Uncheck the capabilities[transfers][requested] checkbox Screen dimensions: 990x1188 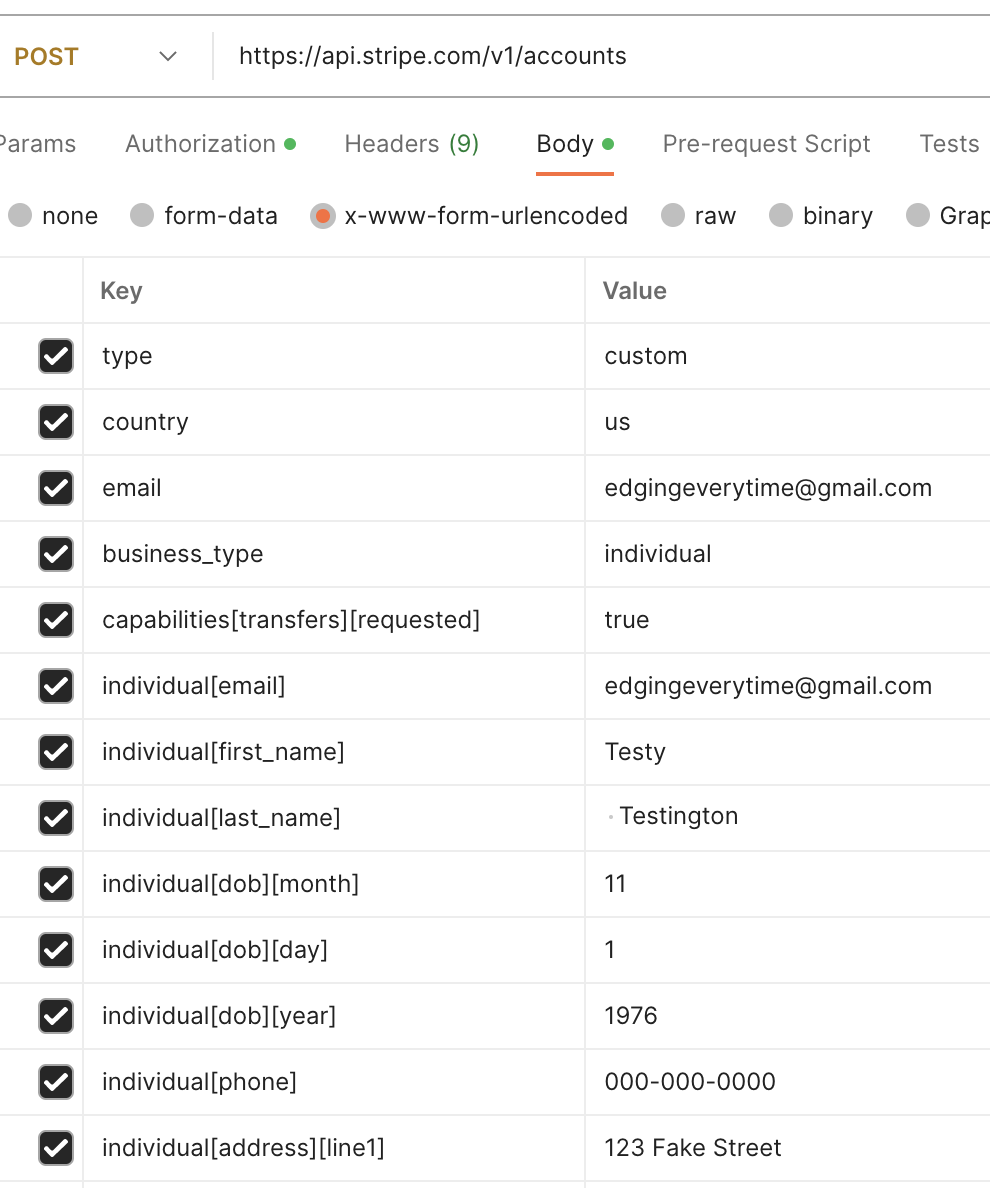tap(56, 620)
